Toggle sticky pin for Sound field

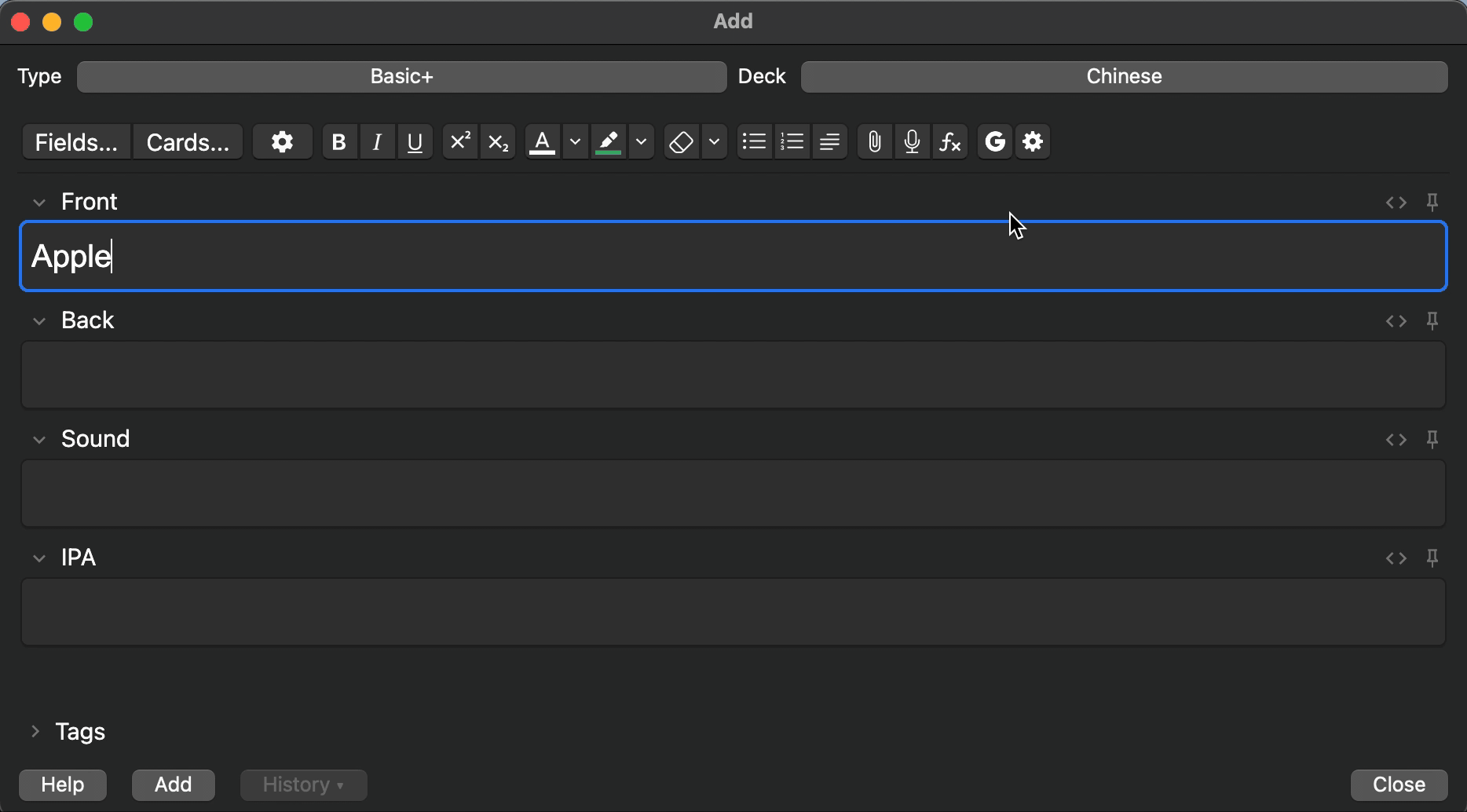[x=1432, y=440]
